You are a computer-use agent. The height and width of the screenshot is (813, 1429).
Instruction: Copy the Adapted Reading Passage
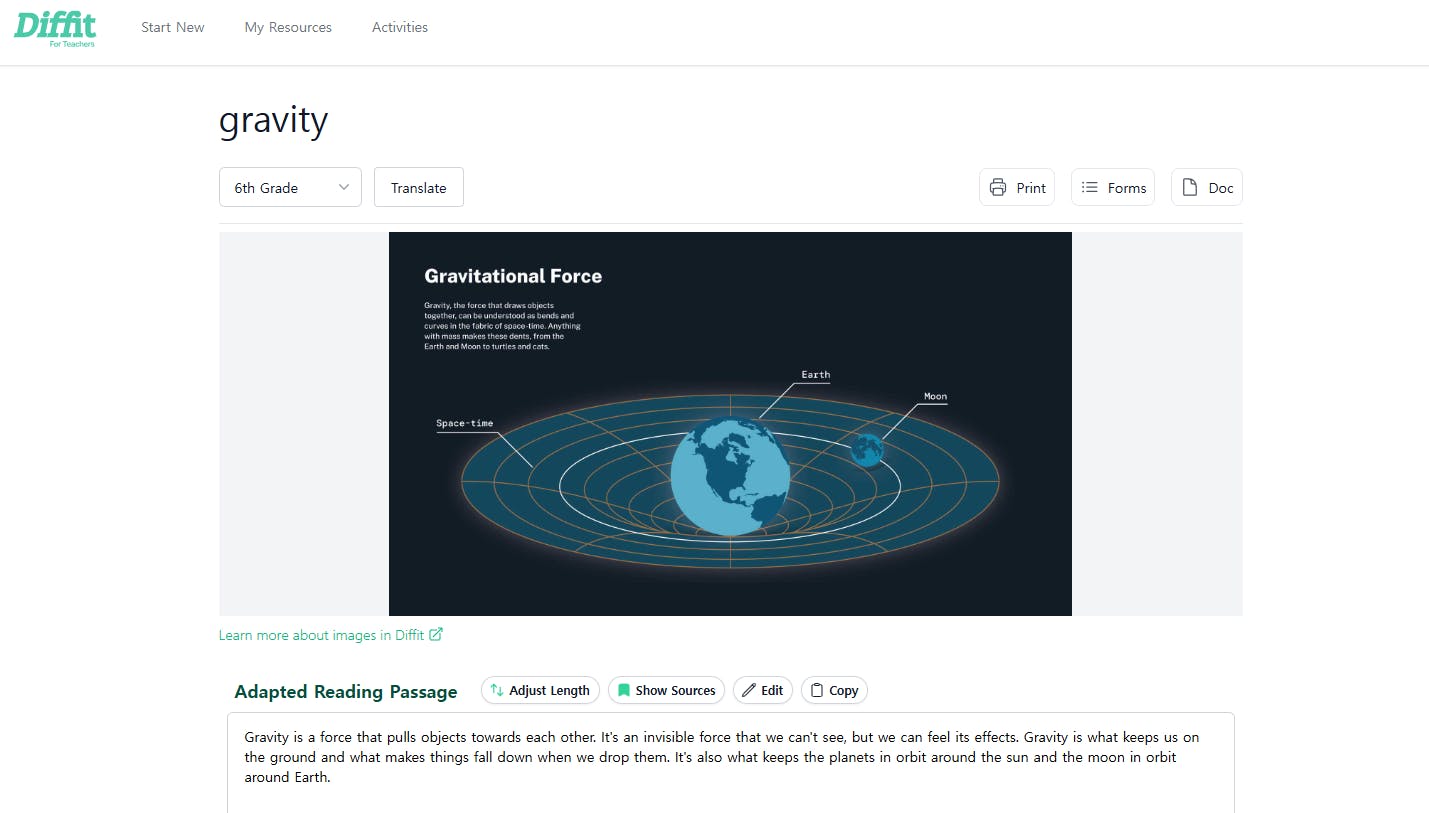coord(834,690)
